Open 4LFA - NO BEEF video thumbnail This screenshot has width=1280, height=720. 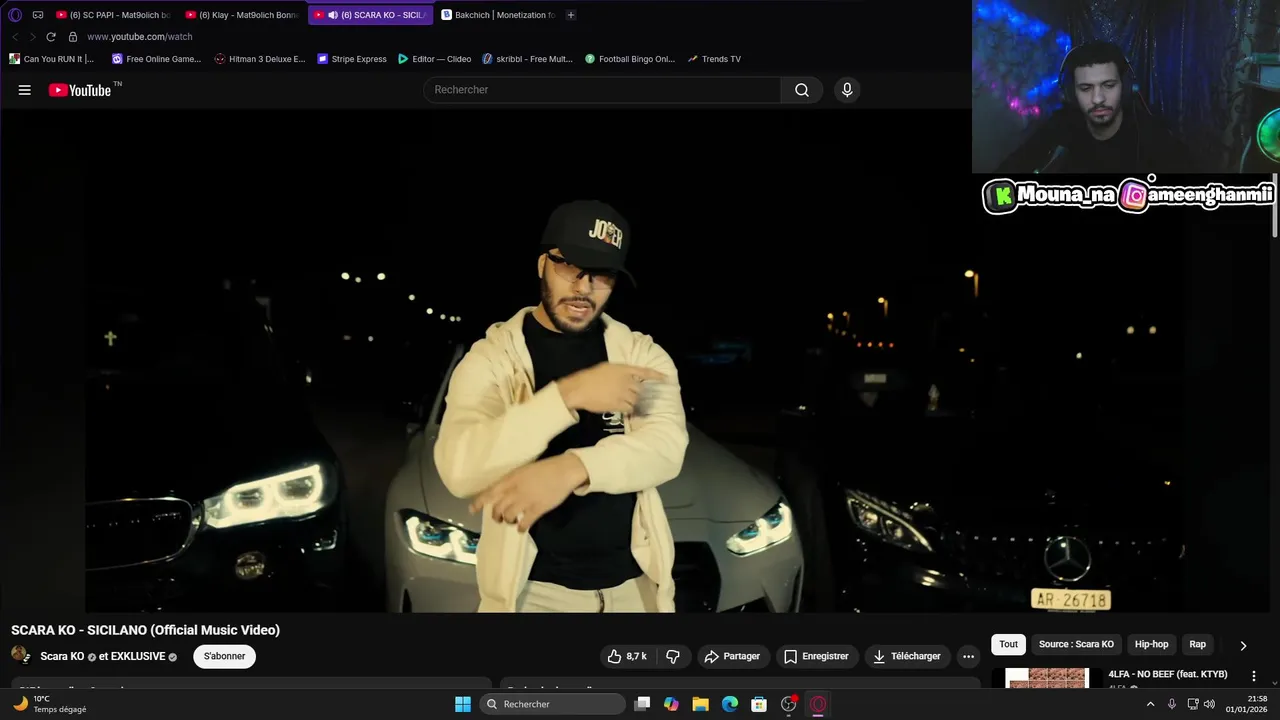tap(1047, 678)
